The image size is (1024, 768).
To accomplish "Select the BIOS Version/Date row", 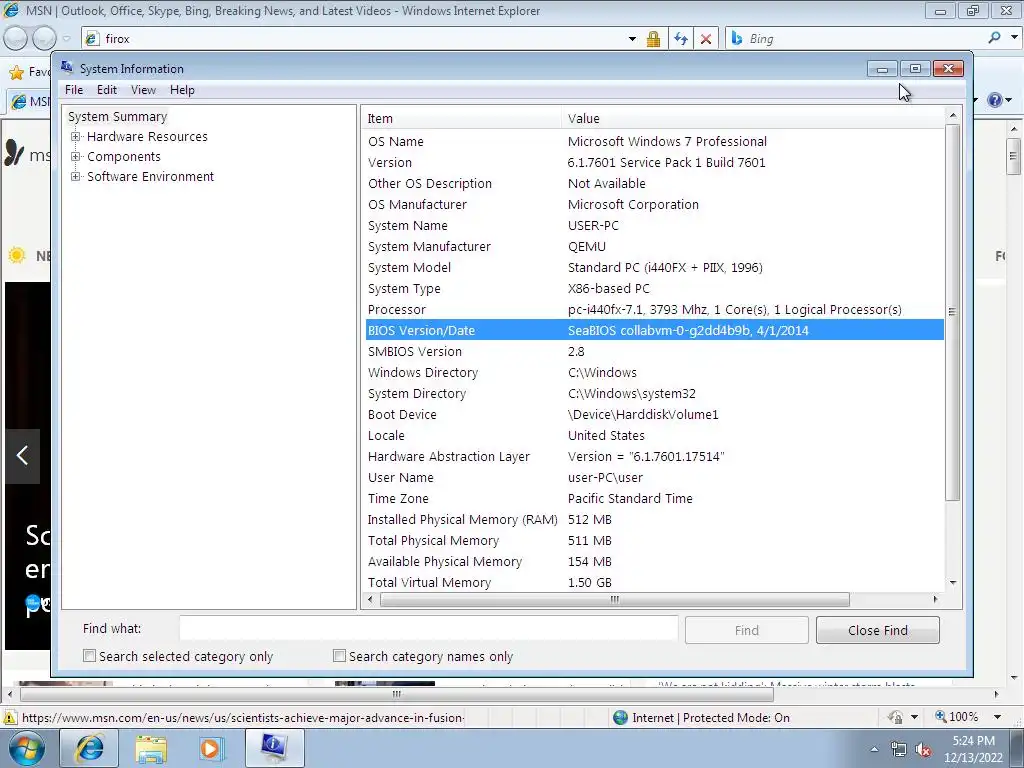I will point(654,330).
